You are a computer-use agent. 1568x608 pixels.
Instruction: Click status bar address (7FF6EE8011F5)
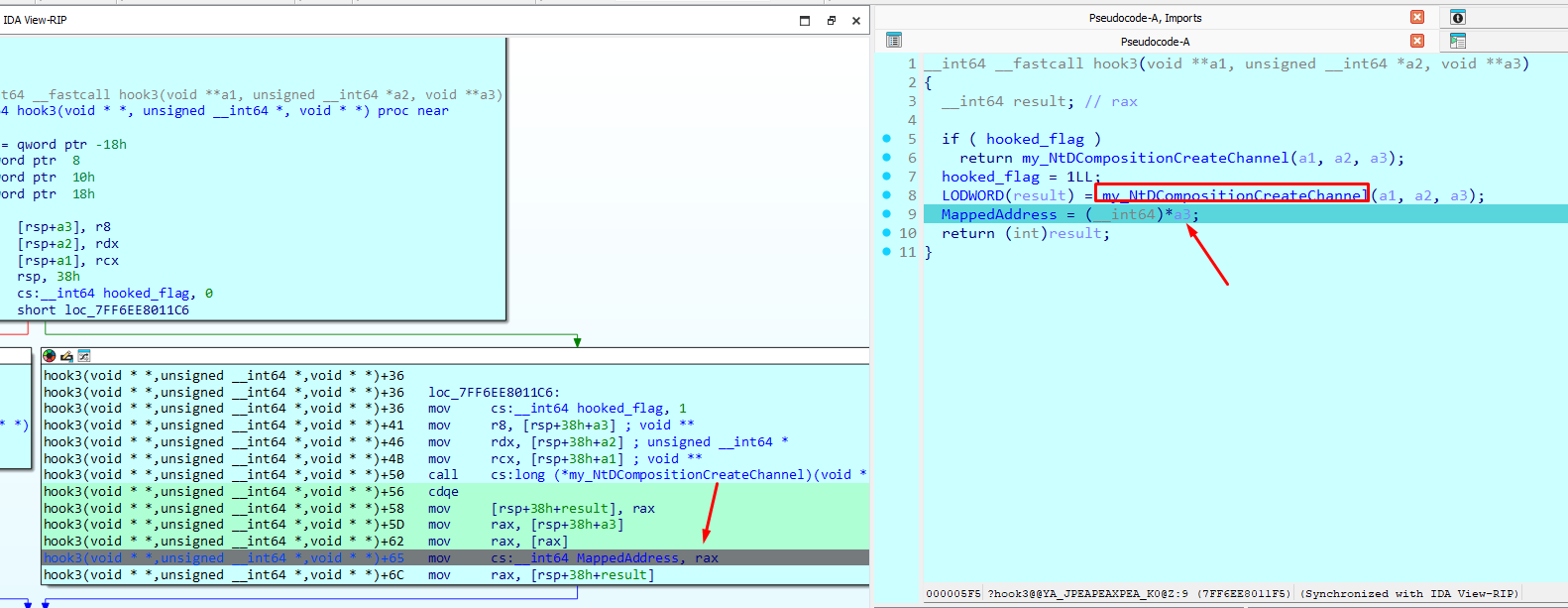click(x=1244, y=594)
